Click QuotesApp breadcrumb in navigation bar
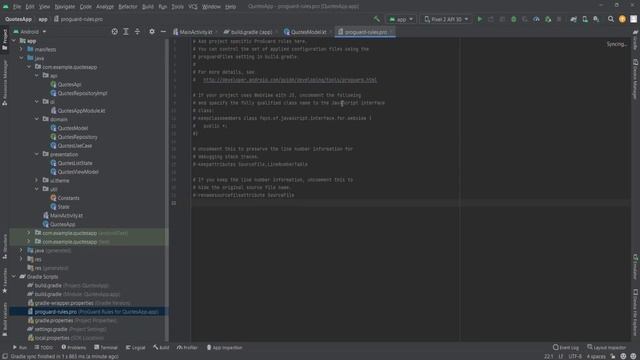640x360 pixels. pos(18,19)
